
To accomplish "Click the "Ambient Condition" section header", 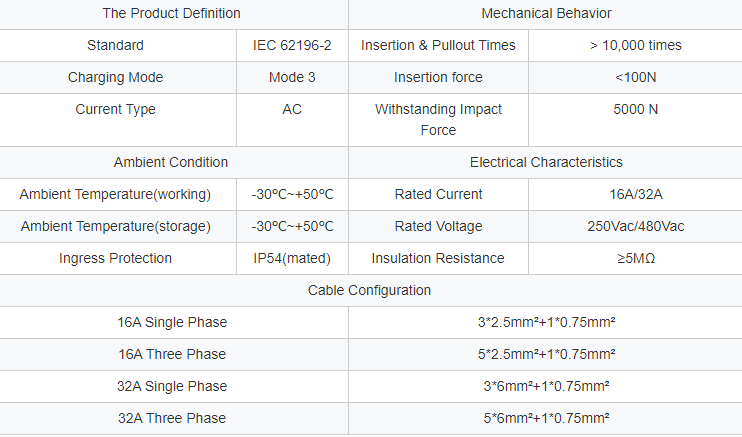I will pos(171,162).
